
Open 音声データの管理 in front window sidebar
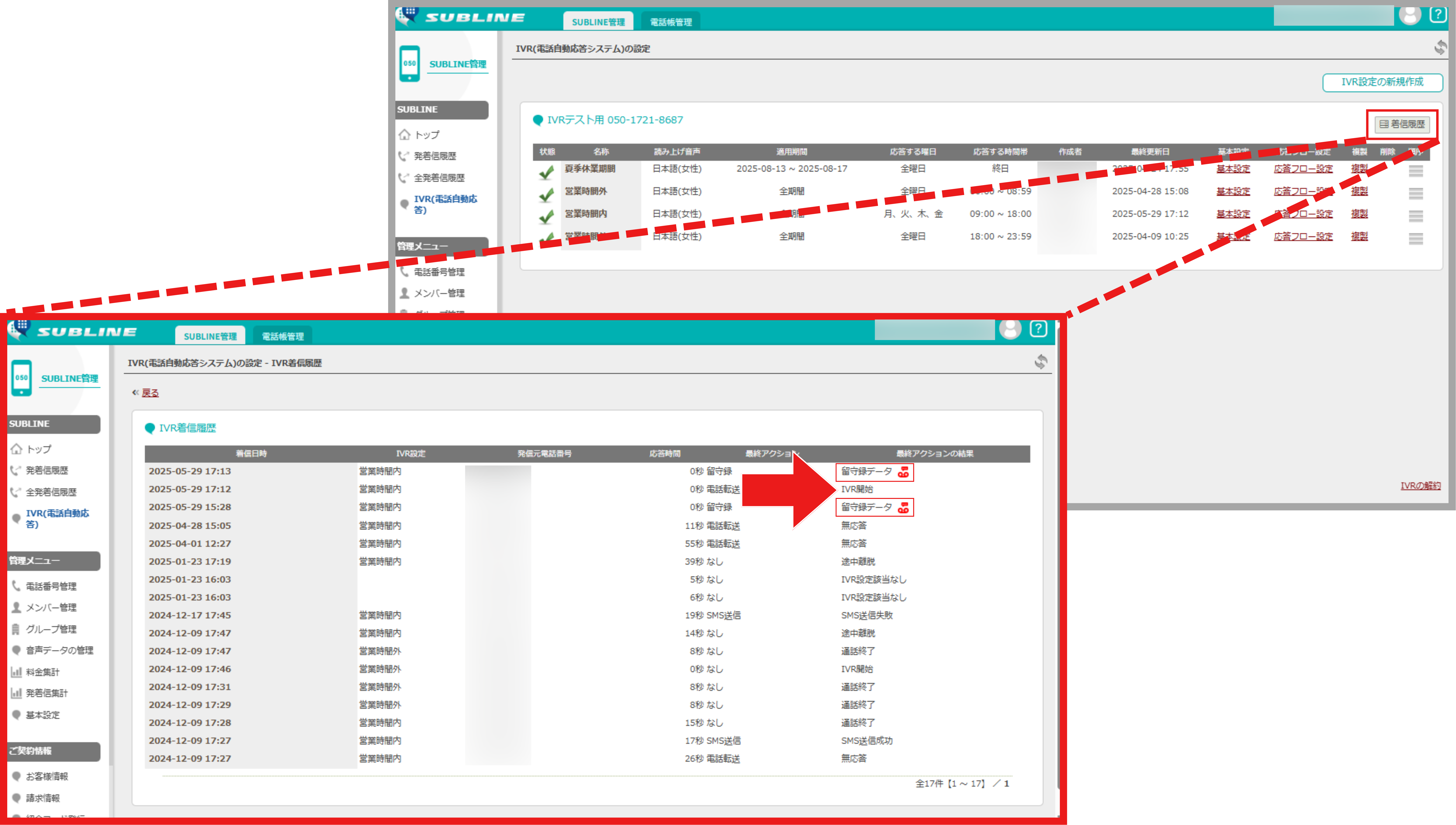[52, 650]
